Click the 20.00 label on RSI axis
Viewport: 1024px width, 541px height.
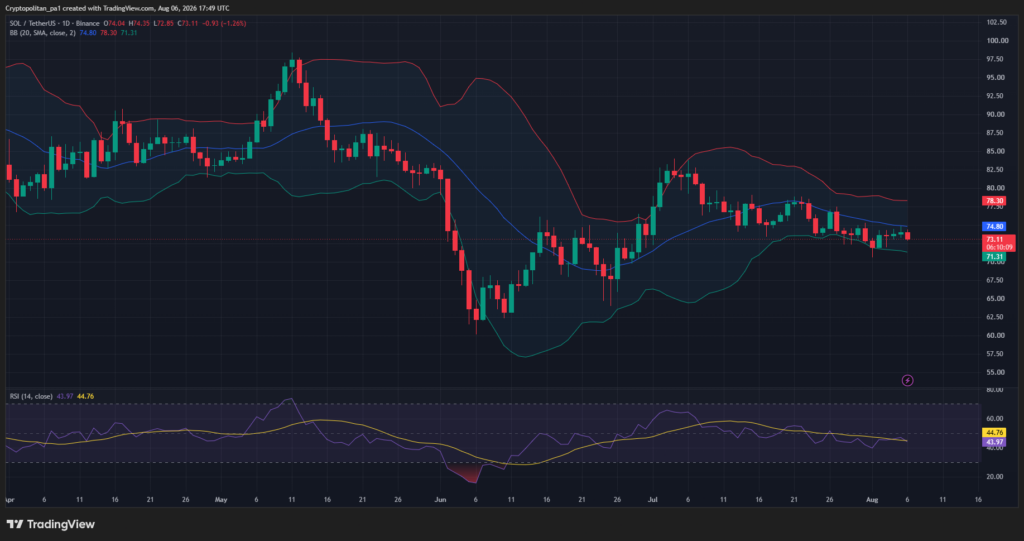[995, 477]
